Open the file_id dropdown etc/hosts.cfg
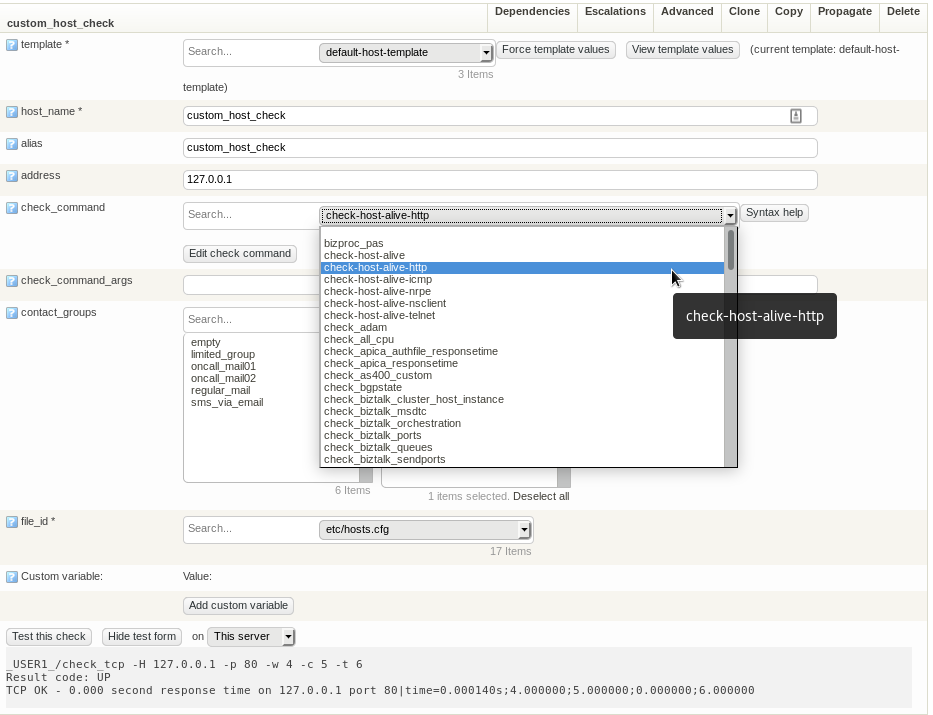This screenshot has width=933, height=715. [x=424, y=529]
